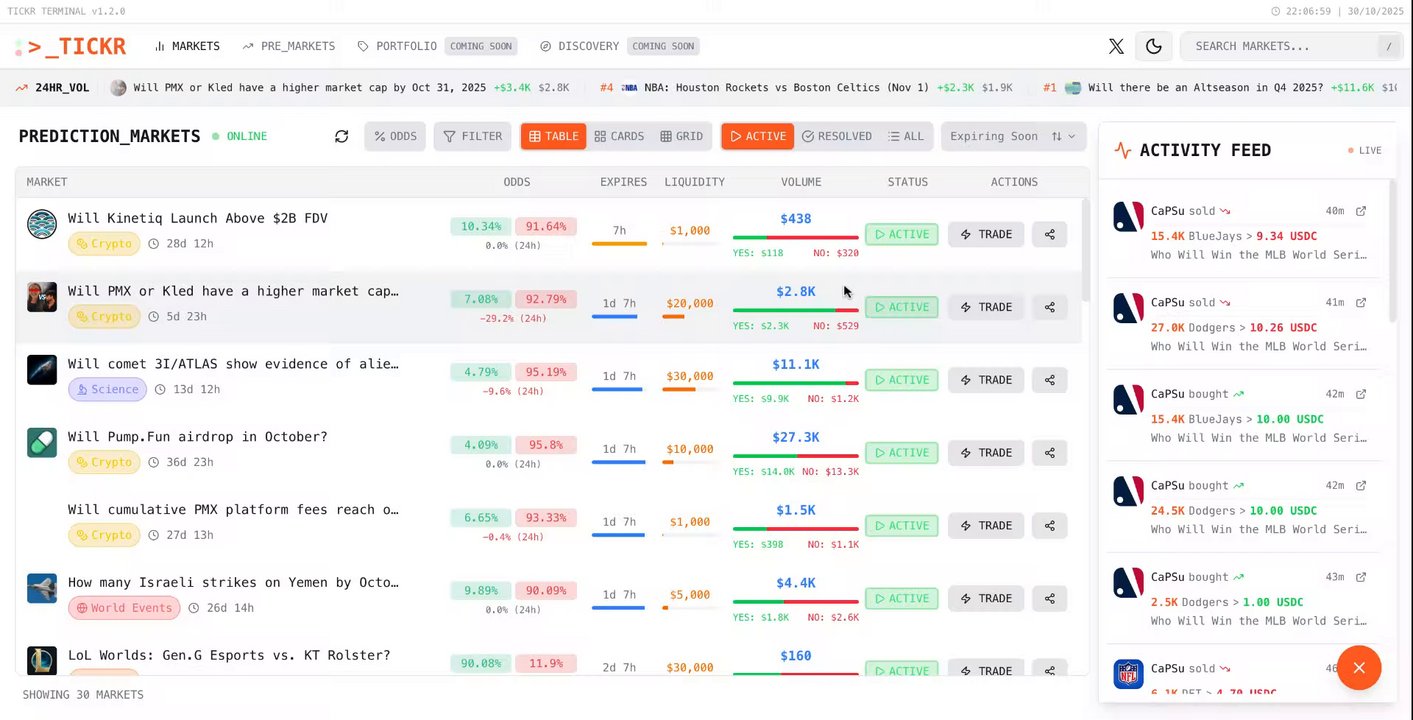The image size is (1413, 720).
Task: Focus the SEARCH MARKETS input field
Action: (x=1292, y=46)
